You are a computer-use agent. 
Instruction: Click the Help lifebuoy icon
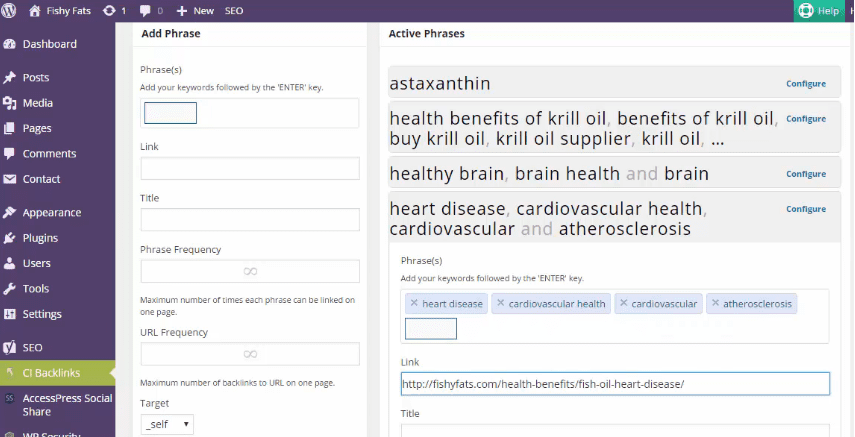click(806, 11)
